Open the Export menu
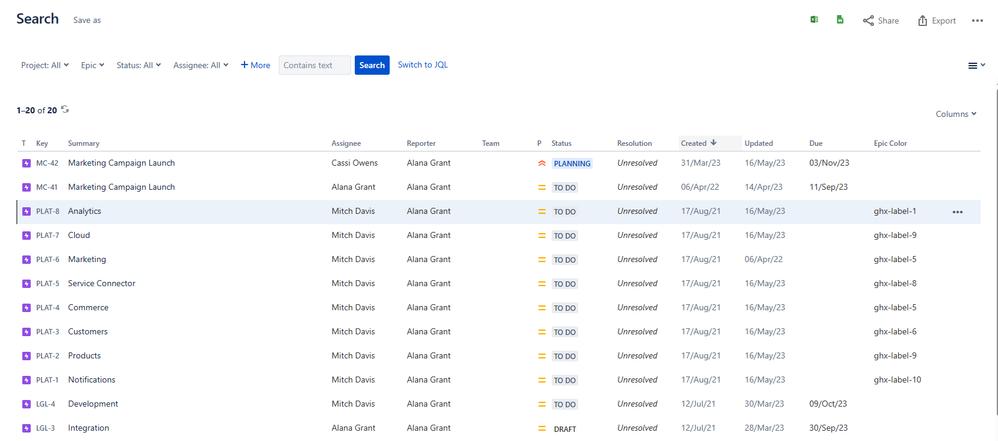The width and height of the screenshot is (998, 441). coord(936,20)
